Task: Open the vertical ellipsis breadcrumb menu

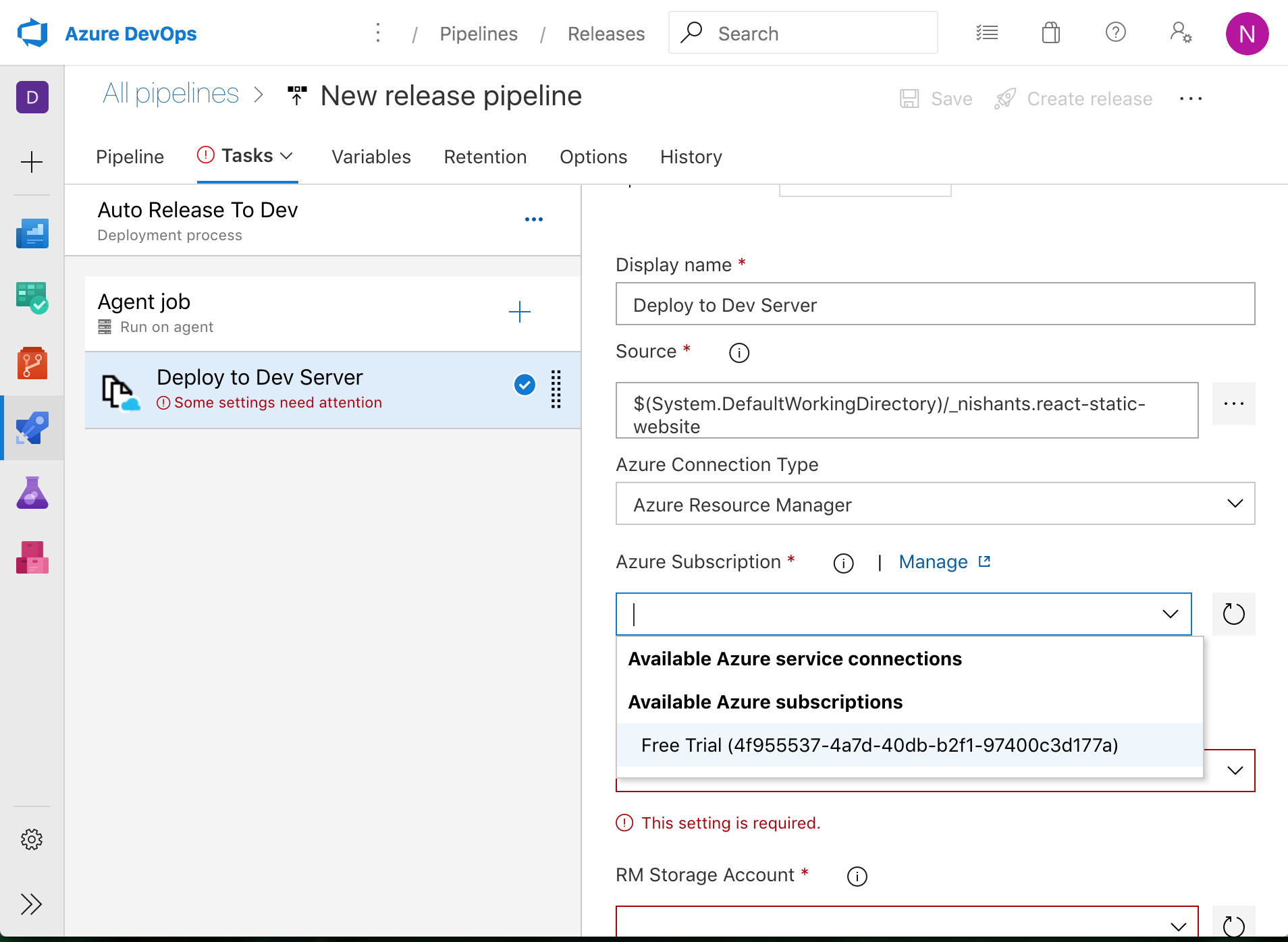Action: 378,33
